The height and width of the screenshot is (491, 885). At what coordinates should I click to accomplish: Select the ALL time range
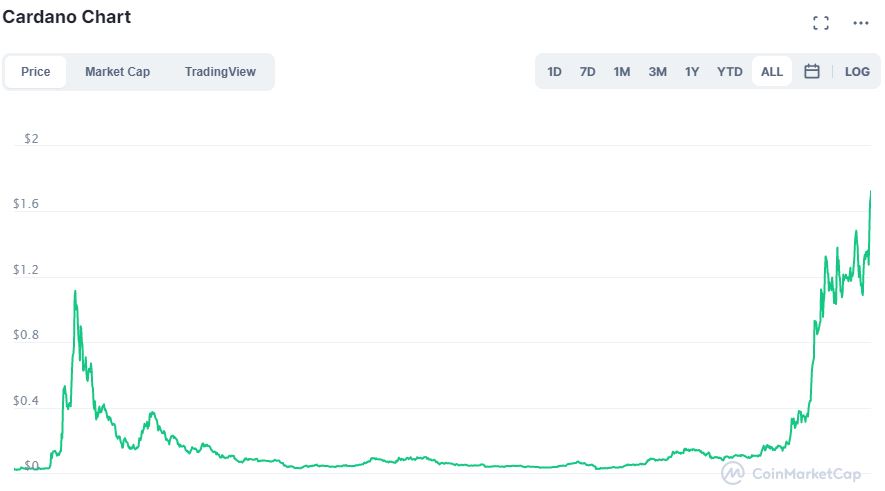772,72
